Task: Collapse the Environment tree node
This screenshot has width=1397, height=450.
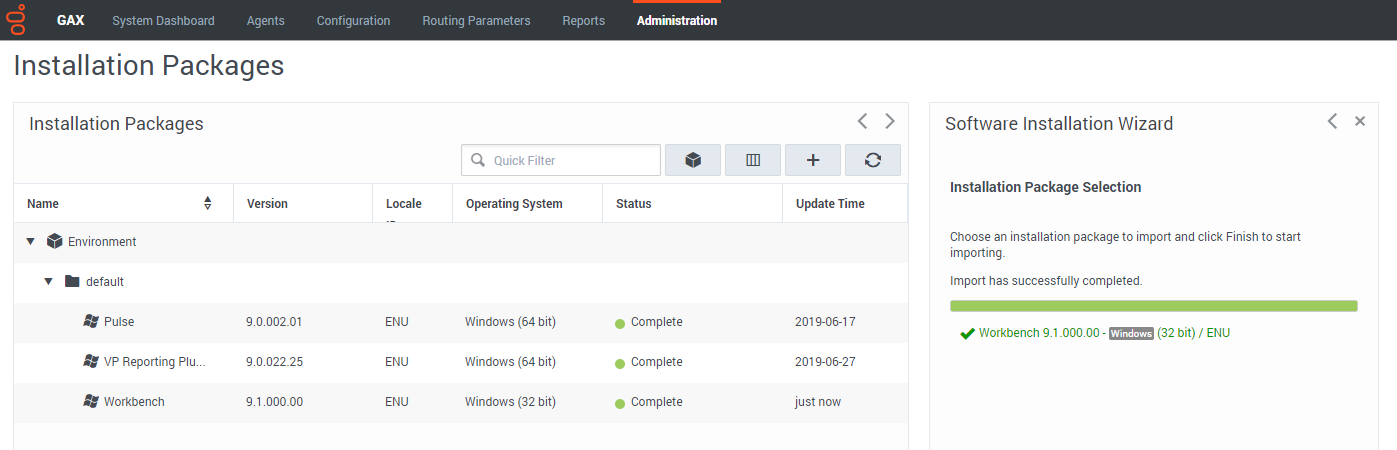Action: (30, 241)
